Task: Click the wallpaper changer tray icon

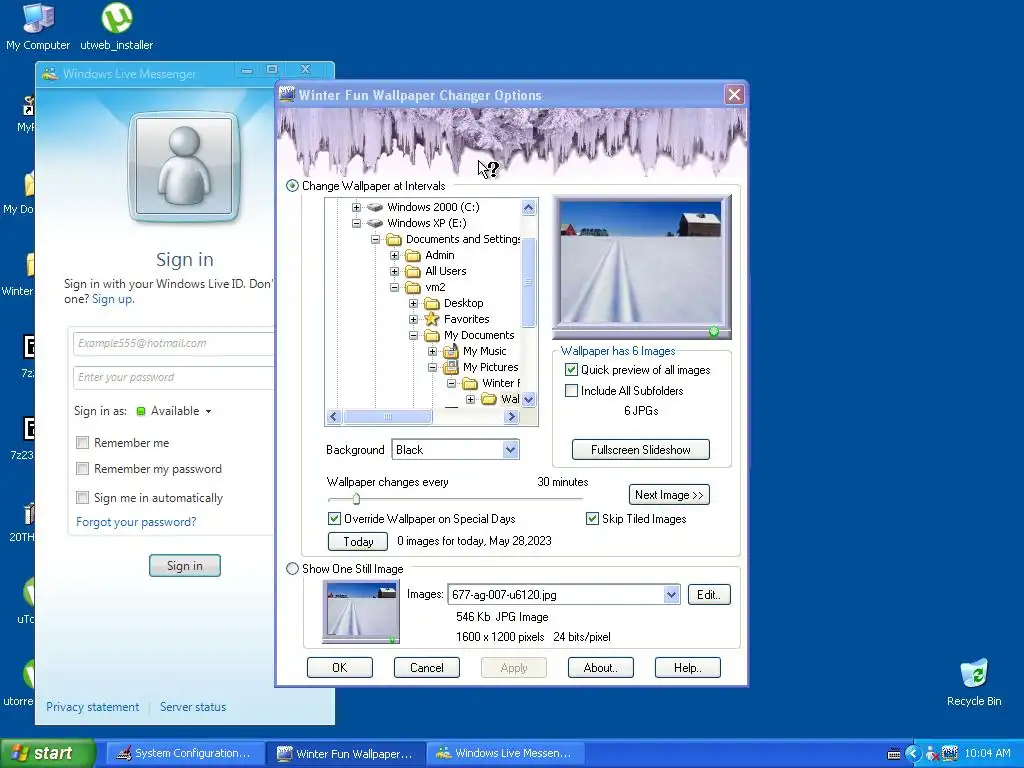Action: tap(950, 754)
